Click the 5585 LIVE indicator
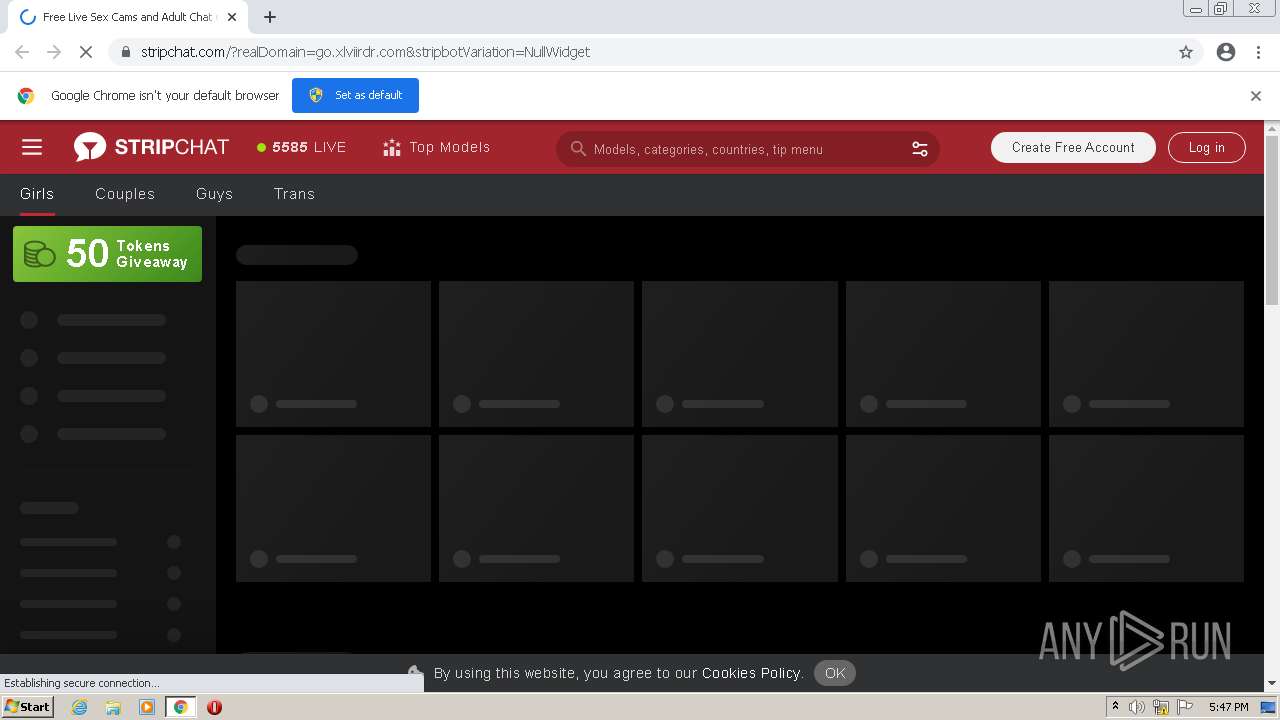Image resolution: width=1280 pixels, height=720 pixels. (x=301, y=147)
